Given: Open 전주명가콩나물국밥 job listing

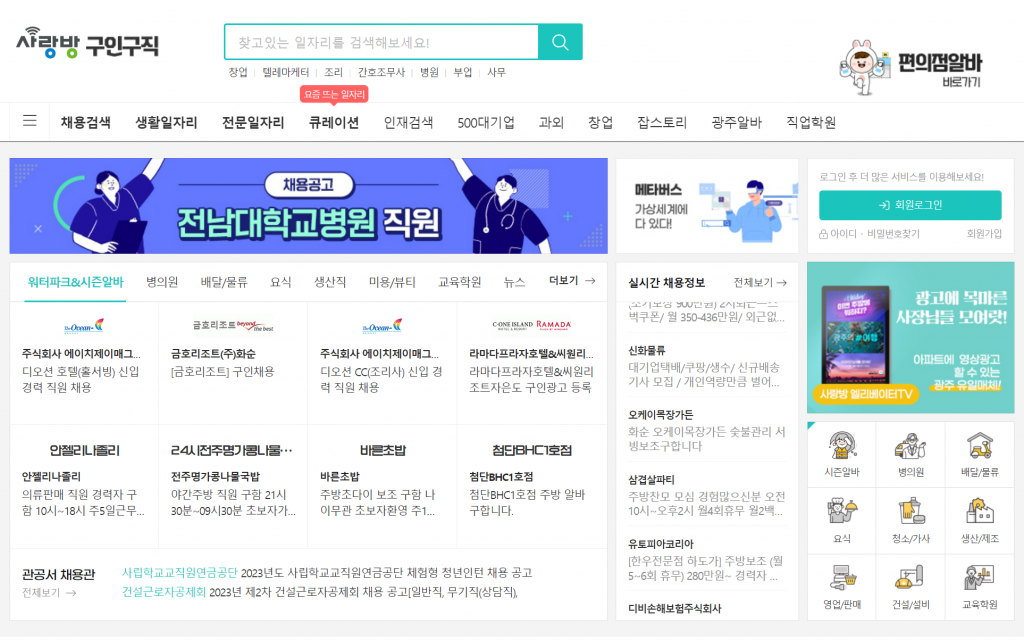Looking at the screenshot, I should pyautogui.click(x=233, y=485).
